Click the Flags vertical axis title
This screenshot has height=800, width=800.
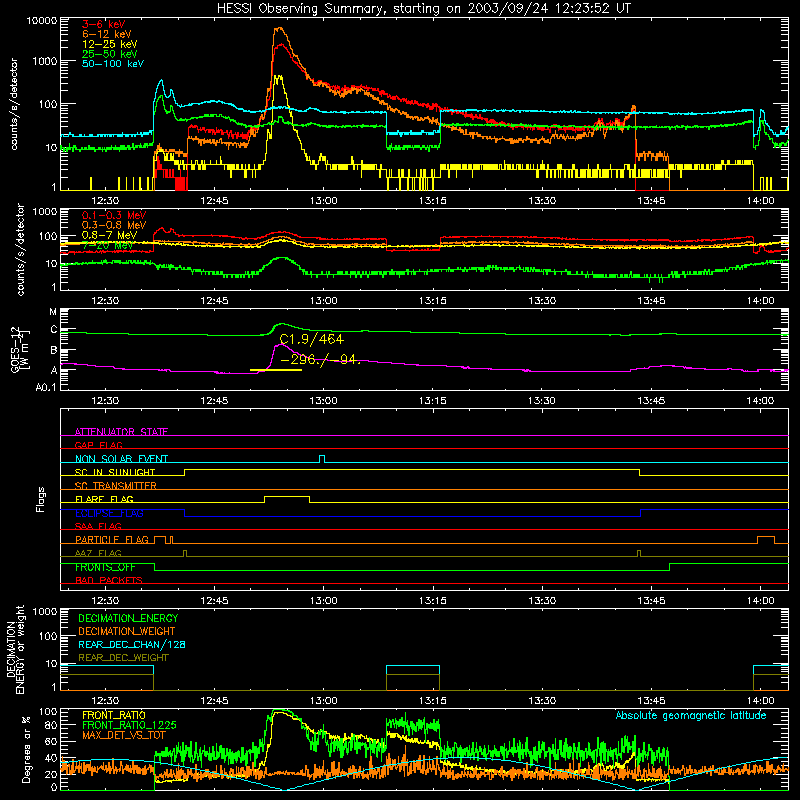click(x=41, y=499)
